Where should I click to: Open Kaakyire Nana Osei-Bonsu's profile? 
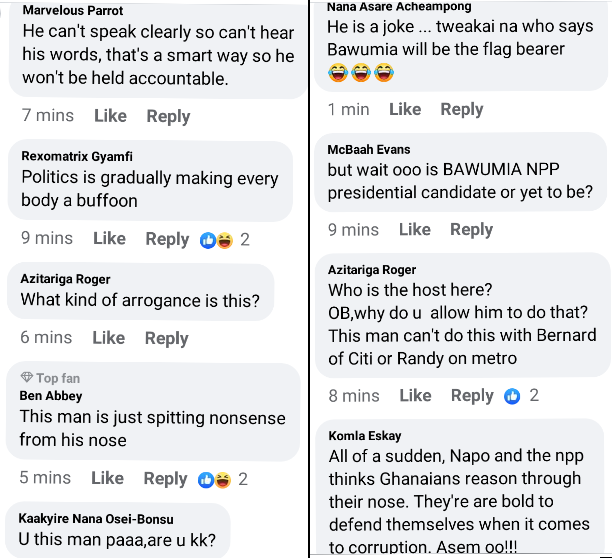pos(96,519)
